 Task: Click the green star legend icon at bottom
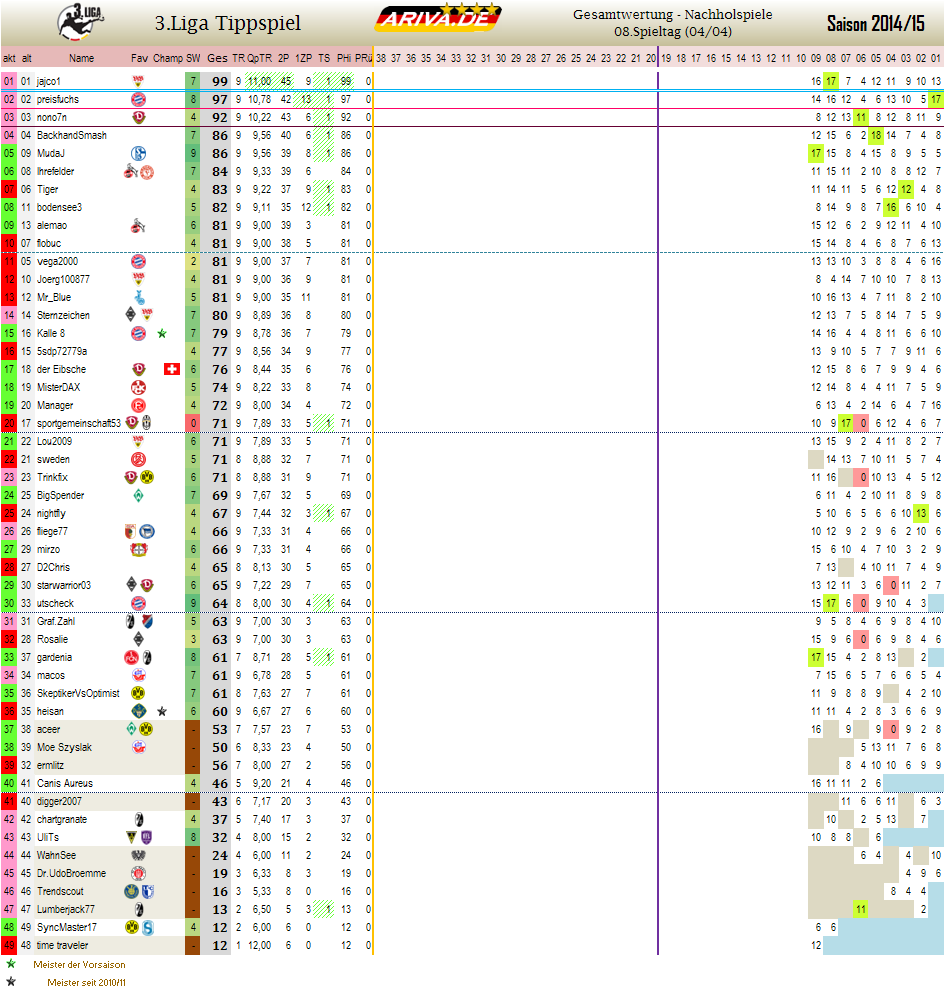point(11,965)
